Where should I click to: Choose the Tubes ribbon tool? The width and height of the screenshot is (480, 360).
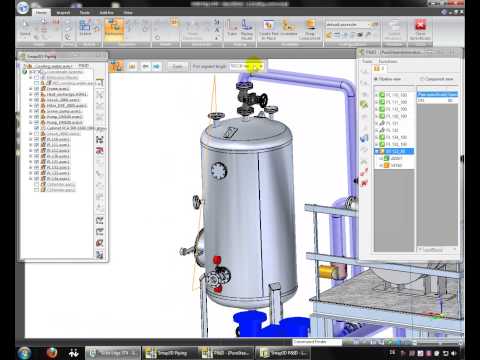click(x=232, y=28)
